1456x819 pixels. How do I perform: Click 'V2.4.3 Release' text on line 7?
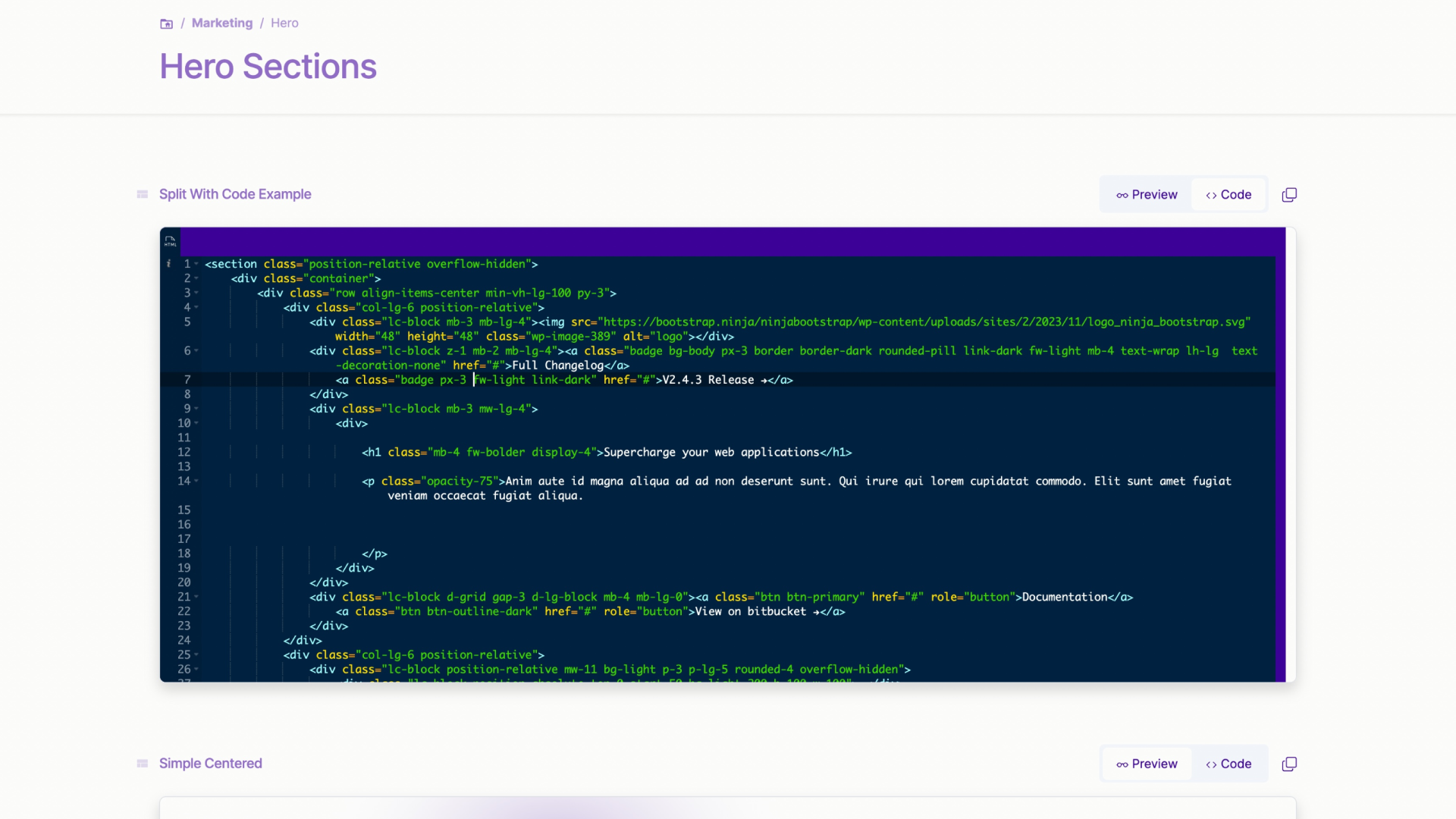708,380
